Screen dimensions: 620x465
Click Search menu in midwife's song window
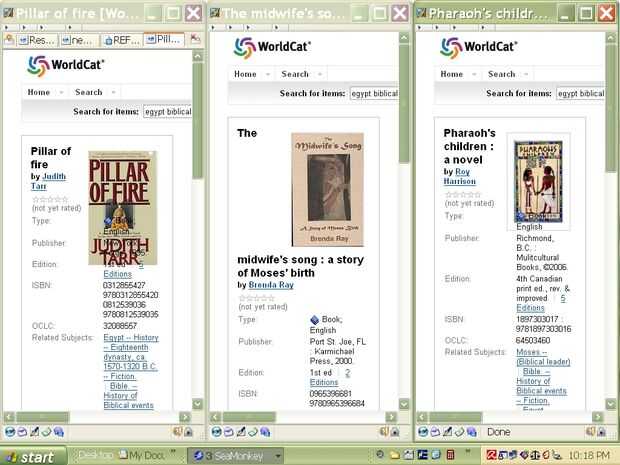point(295,74)
